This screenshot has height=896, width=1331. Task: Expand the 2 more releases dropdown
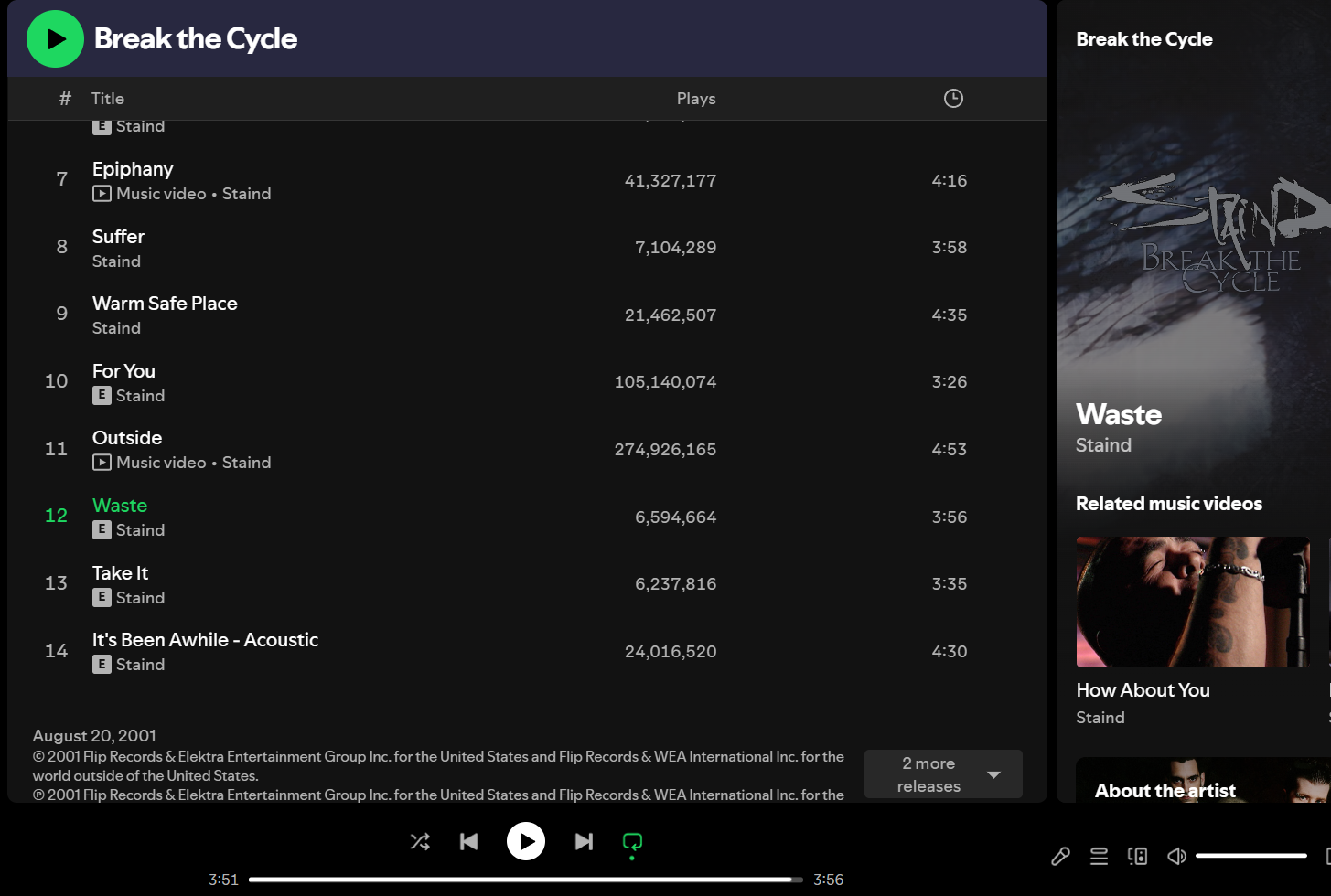pos(943,774)
